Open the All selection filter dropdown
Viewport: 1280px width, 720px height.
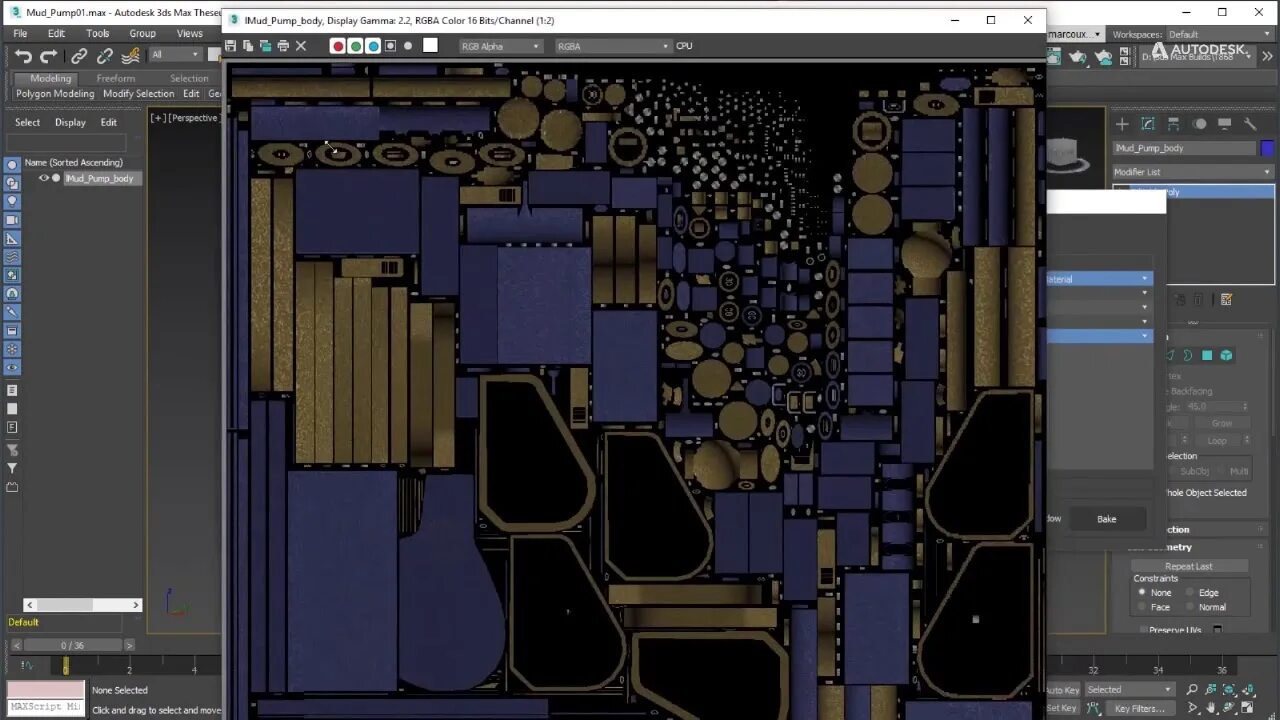[176, 55]
